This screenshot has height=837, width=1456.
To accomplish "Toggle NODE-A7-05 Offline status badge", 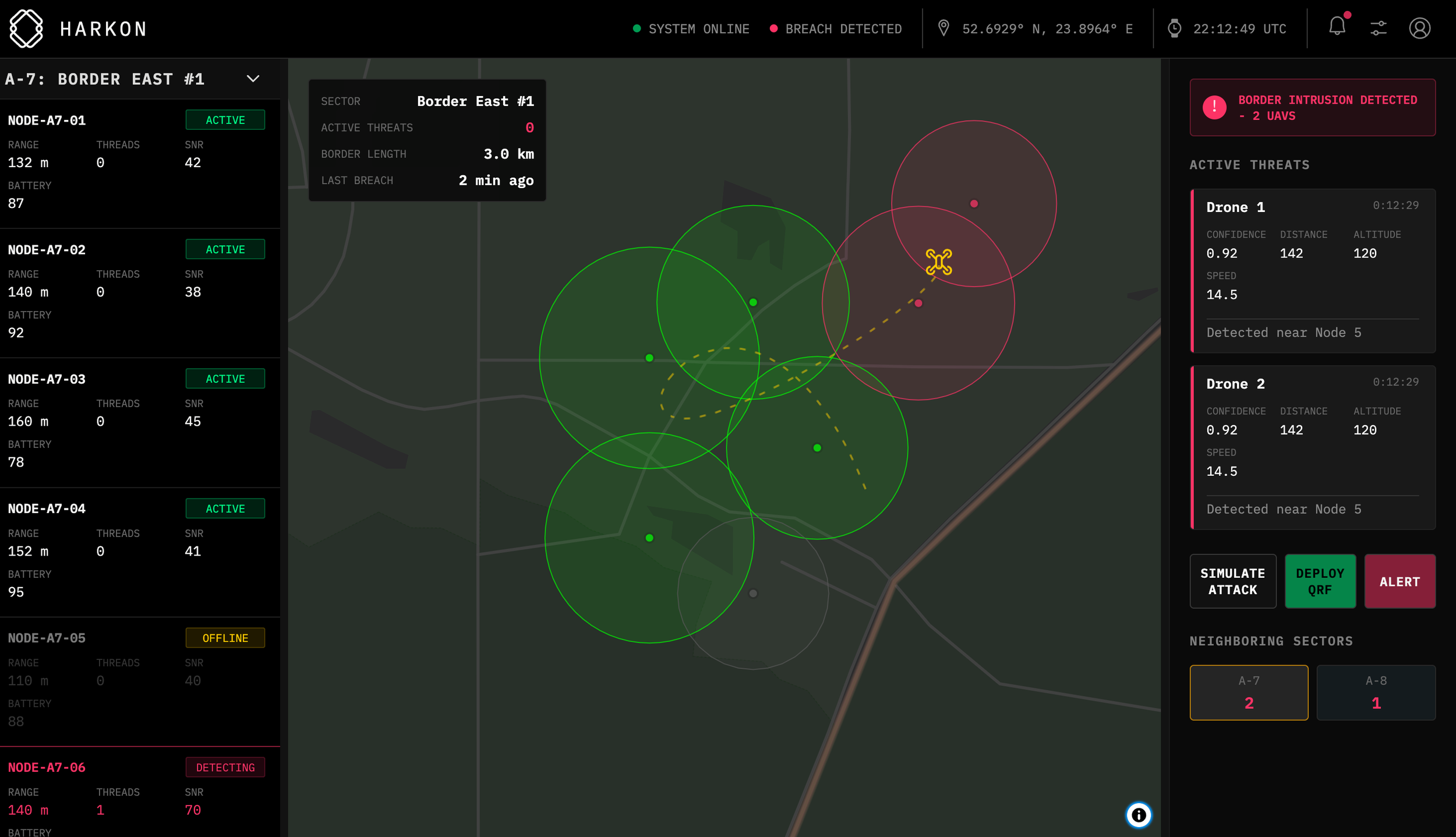I will pyautogui.click(x=225, y=638).
